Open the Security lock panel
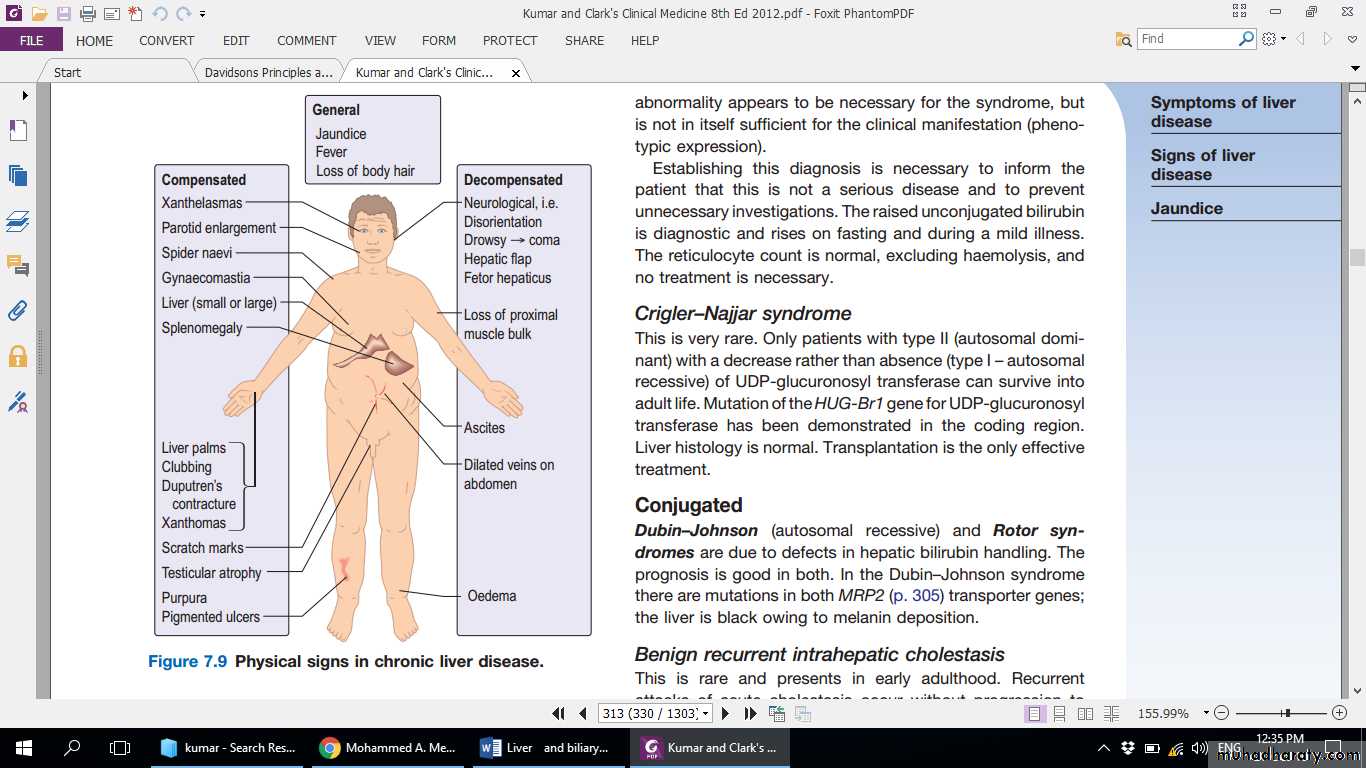 click(18, 356)
